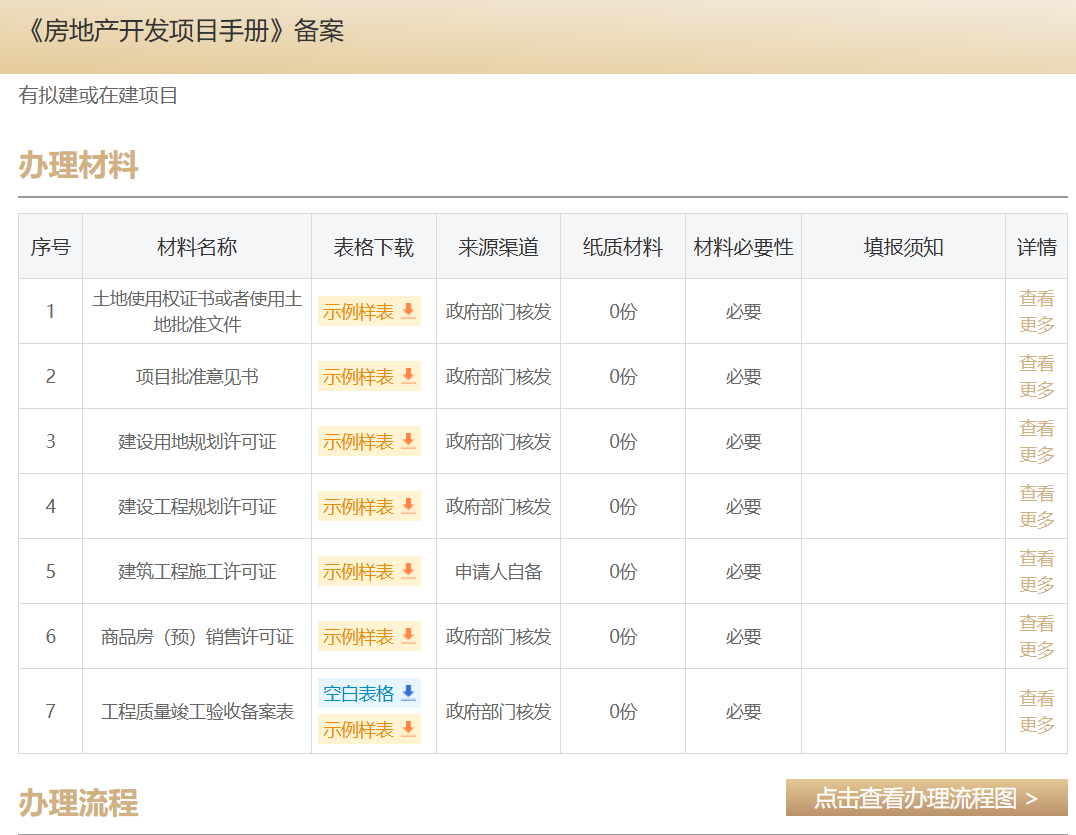Download 示例样表 for 商品房（预）销售许可证
The height and width of the screenshot is (835, 1076).
point(369,637)
